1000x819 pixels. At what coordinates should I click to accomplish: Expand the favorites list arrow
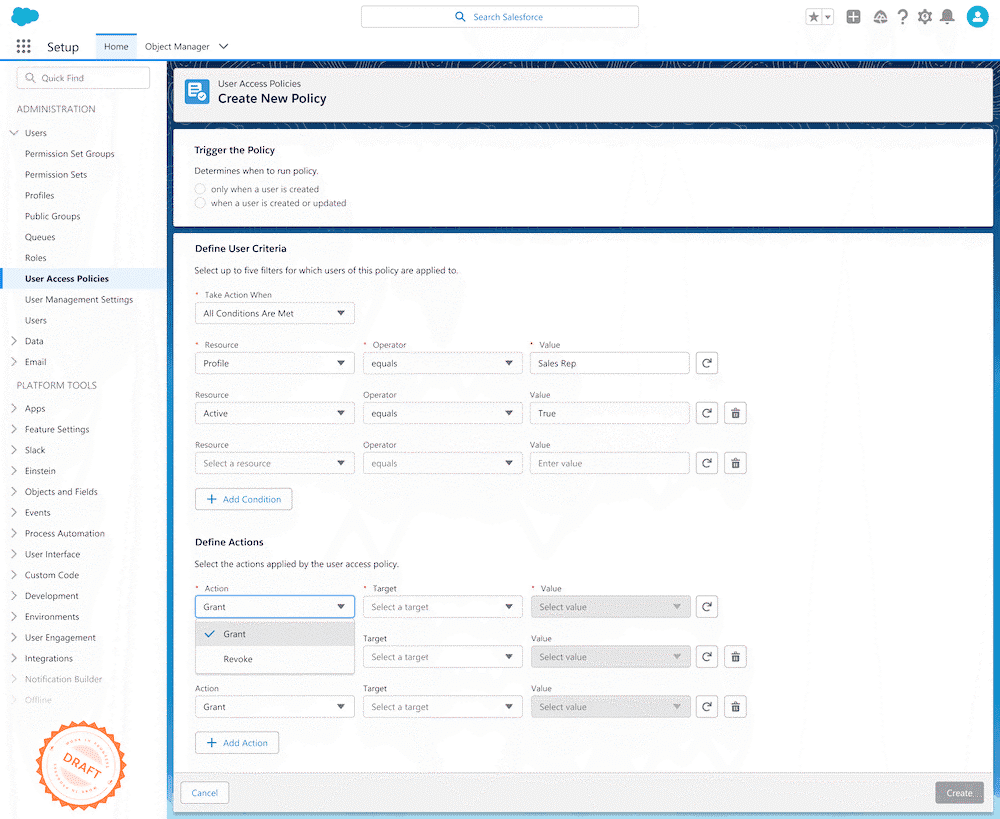coord(828,17)
